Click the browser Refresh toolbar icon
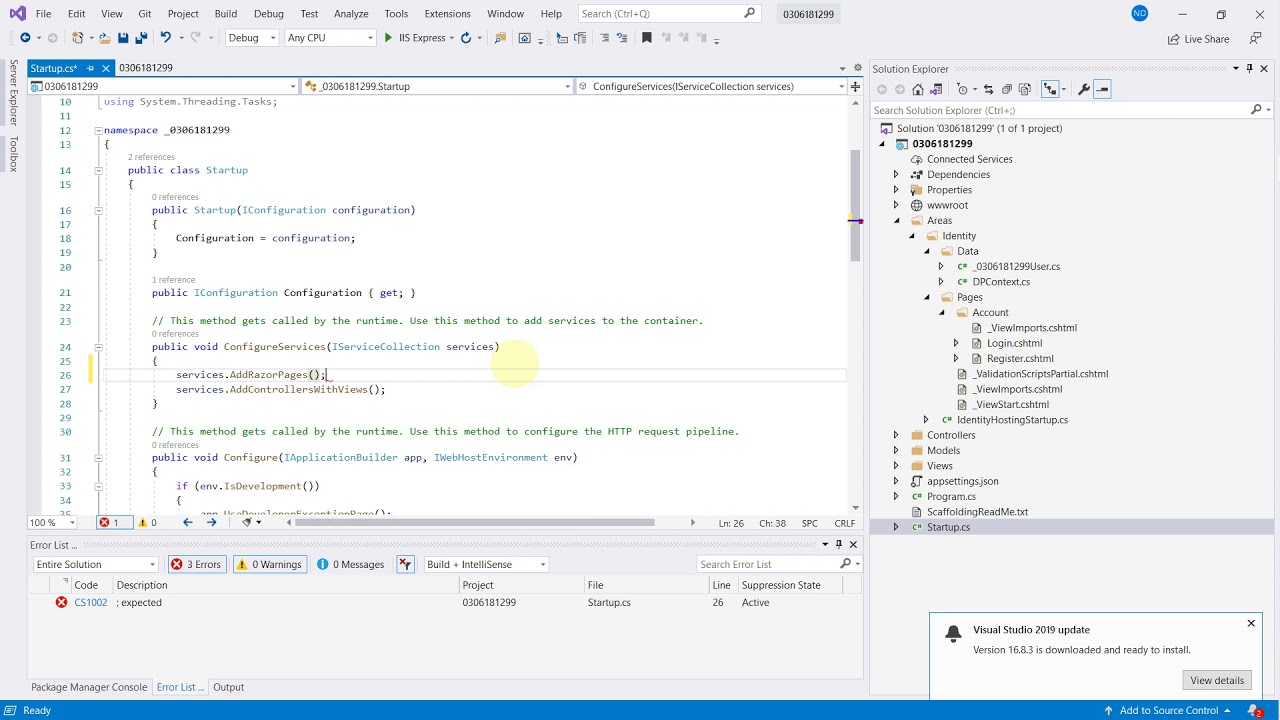This screenshot has width=1280, height=720. coord(466,38)
